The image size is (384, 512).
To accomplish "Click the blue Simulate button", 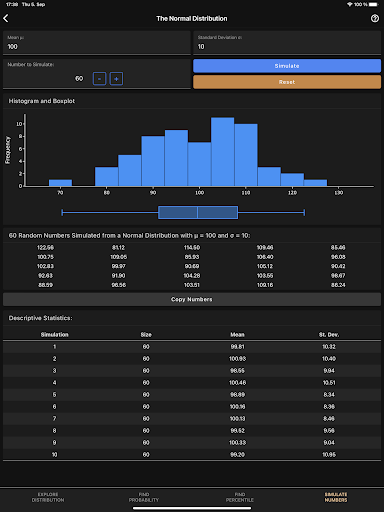I will pos(287,66).
